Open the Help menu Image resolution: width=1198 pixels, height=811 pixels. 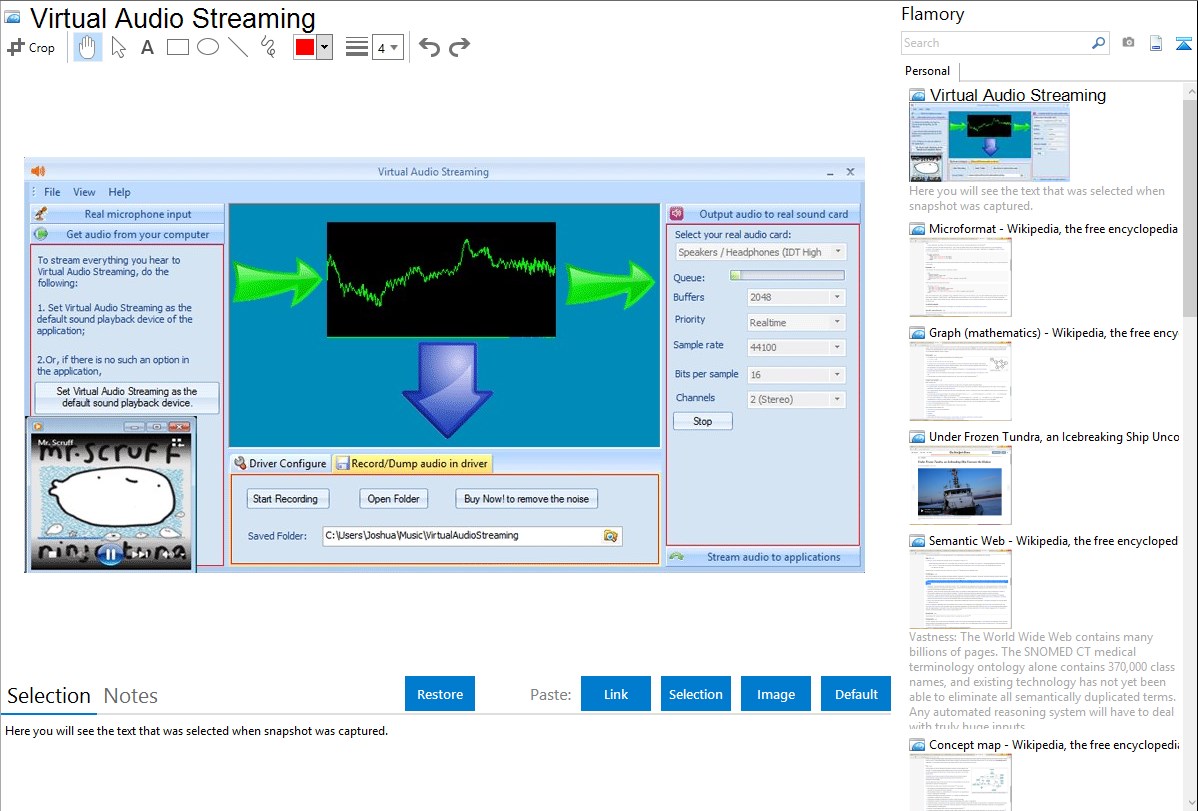(119, 192)
